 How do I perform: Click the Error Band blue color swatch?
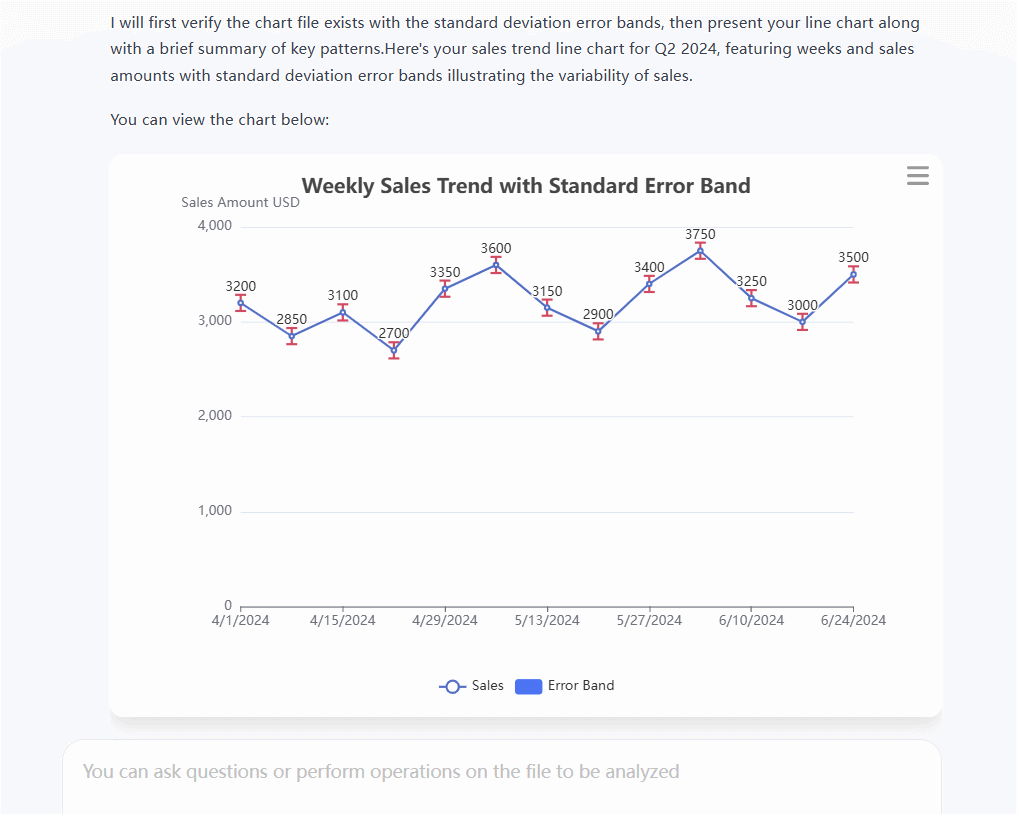[x=528, y=686]
